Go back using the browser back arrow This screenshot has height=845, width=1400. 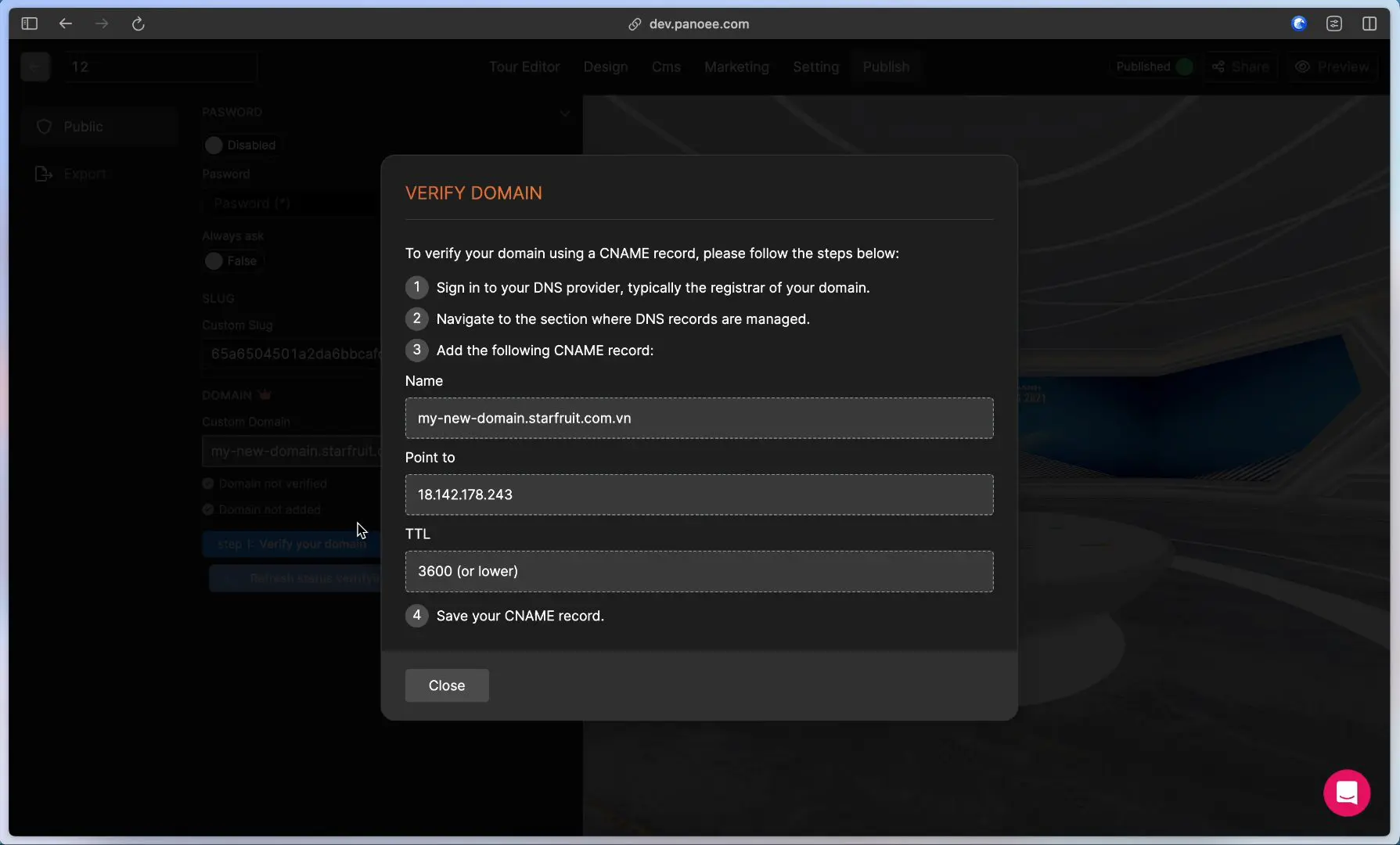point(66,23)
